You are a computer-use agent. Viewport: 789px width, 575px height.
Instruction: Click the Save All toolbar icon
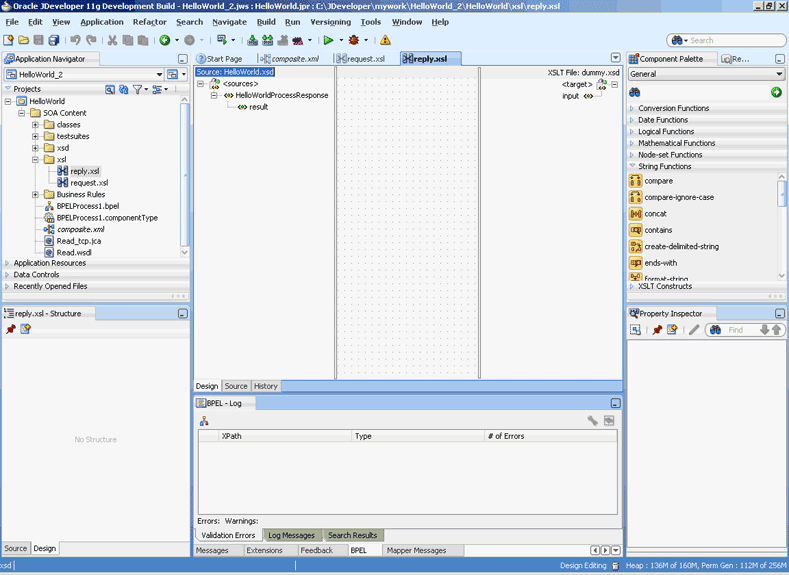click(54, 40)
